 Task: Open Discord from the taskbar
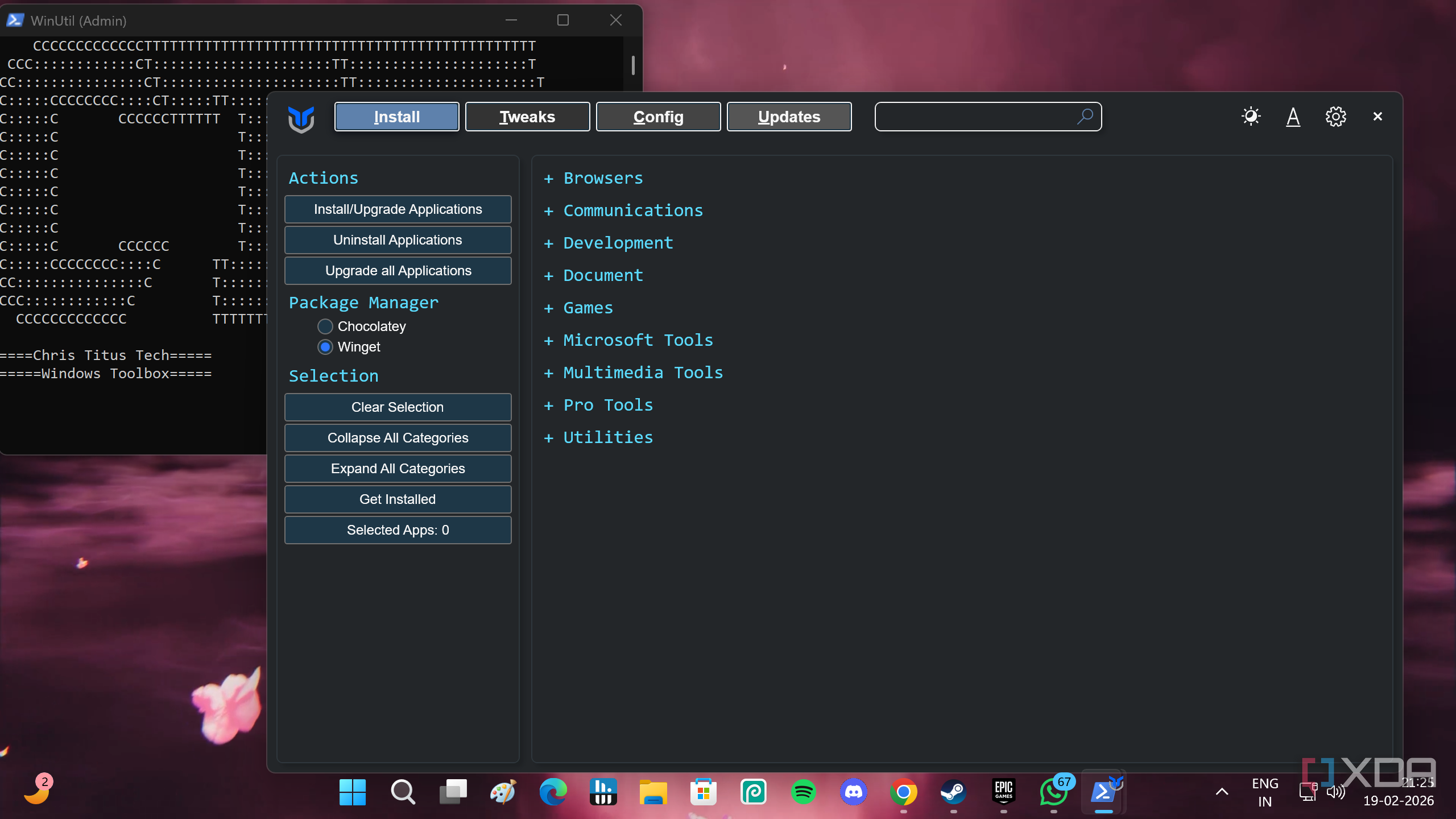pos(853,792)
